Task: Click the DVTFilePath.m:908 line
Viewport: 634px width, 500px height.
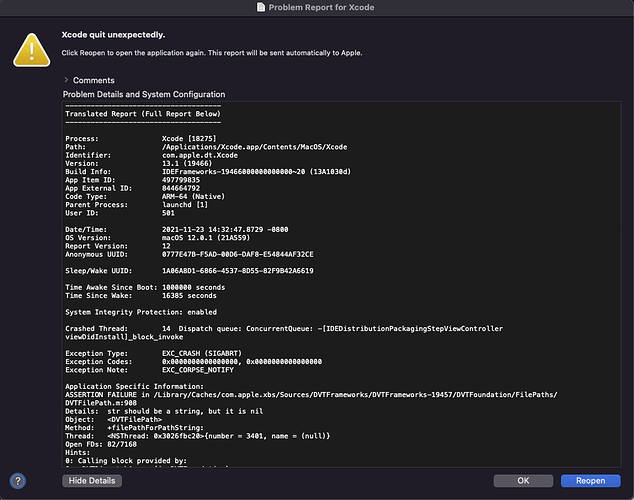Action: [101, 403]
